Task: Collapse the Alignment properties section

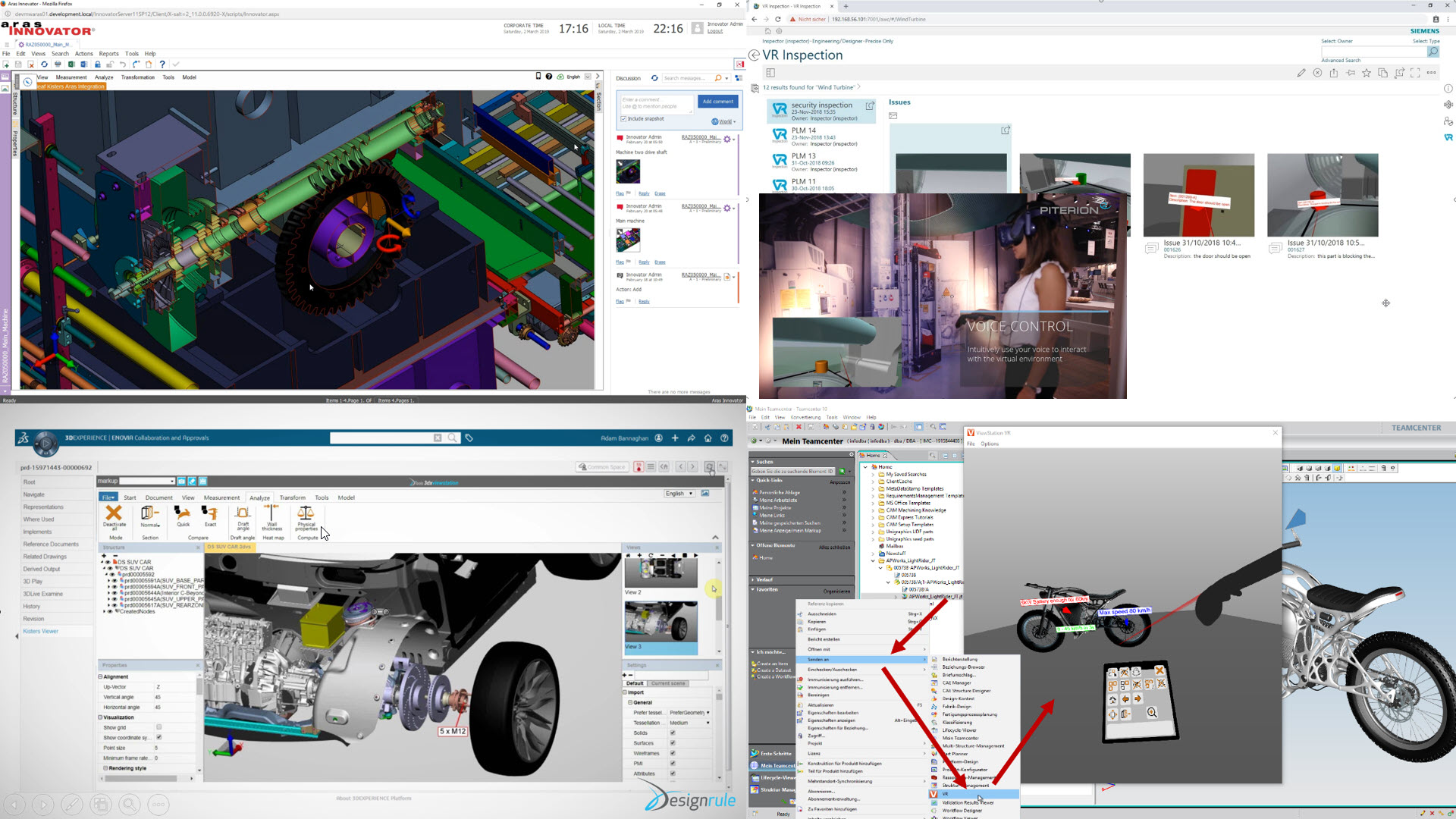Action: [100, 676]
